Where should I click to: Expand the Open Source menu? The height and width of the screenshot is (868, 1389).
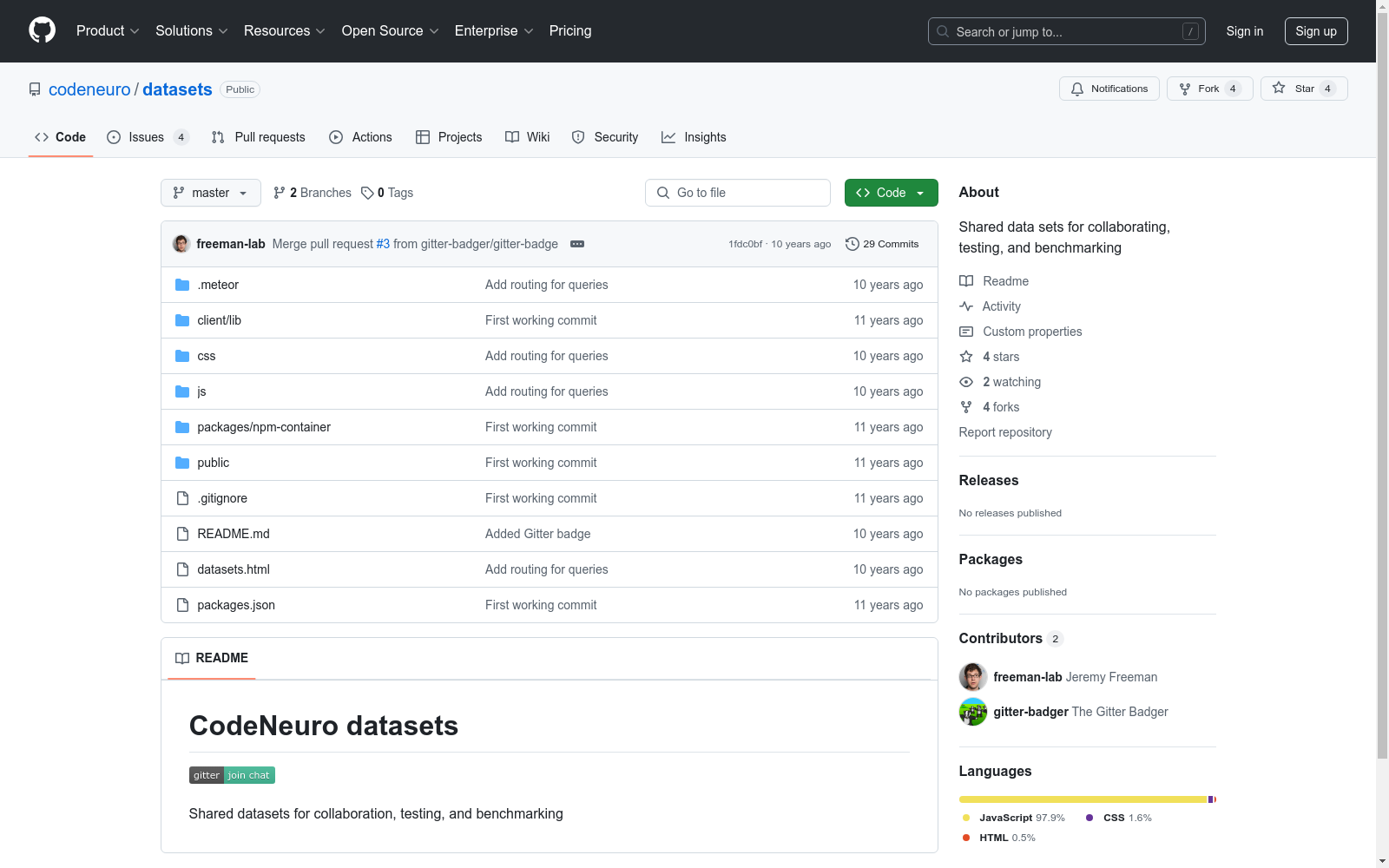tap(391, 31)
